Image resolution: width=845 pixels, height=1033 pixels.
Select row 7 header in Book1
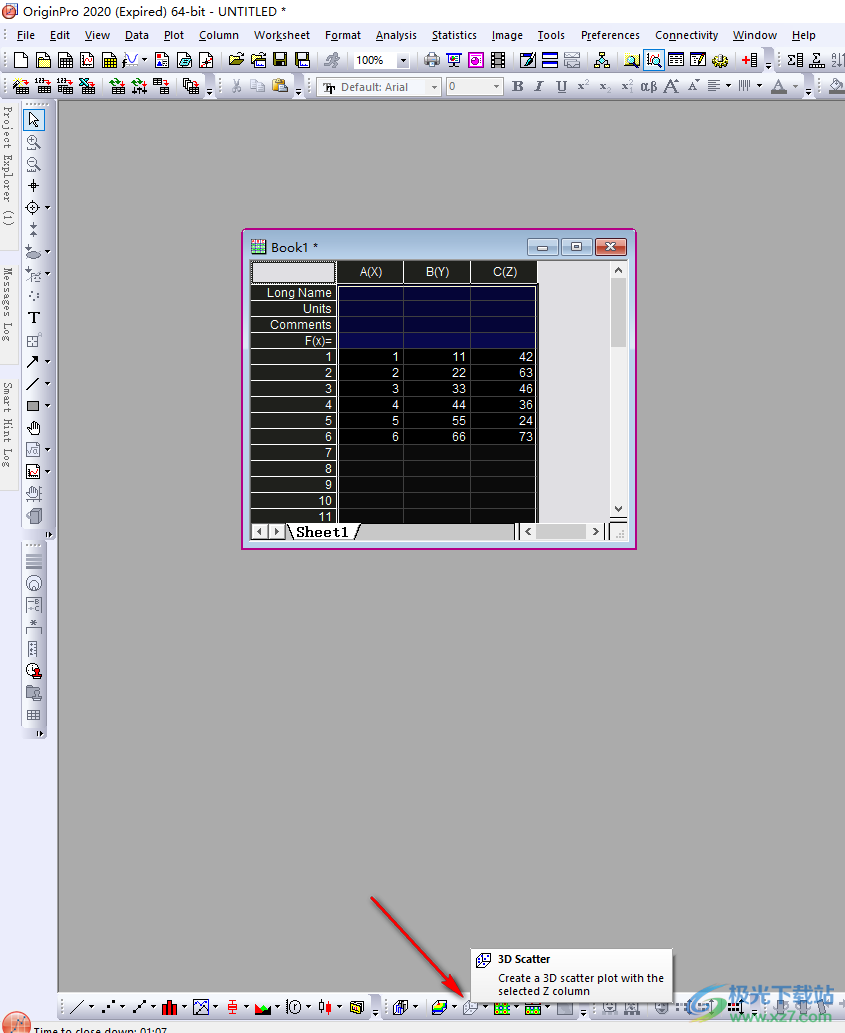click(x=293, y=453)
